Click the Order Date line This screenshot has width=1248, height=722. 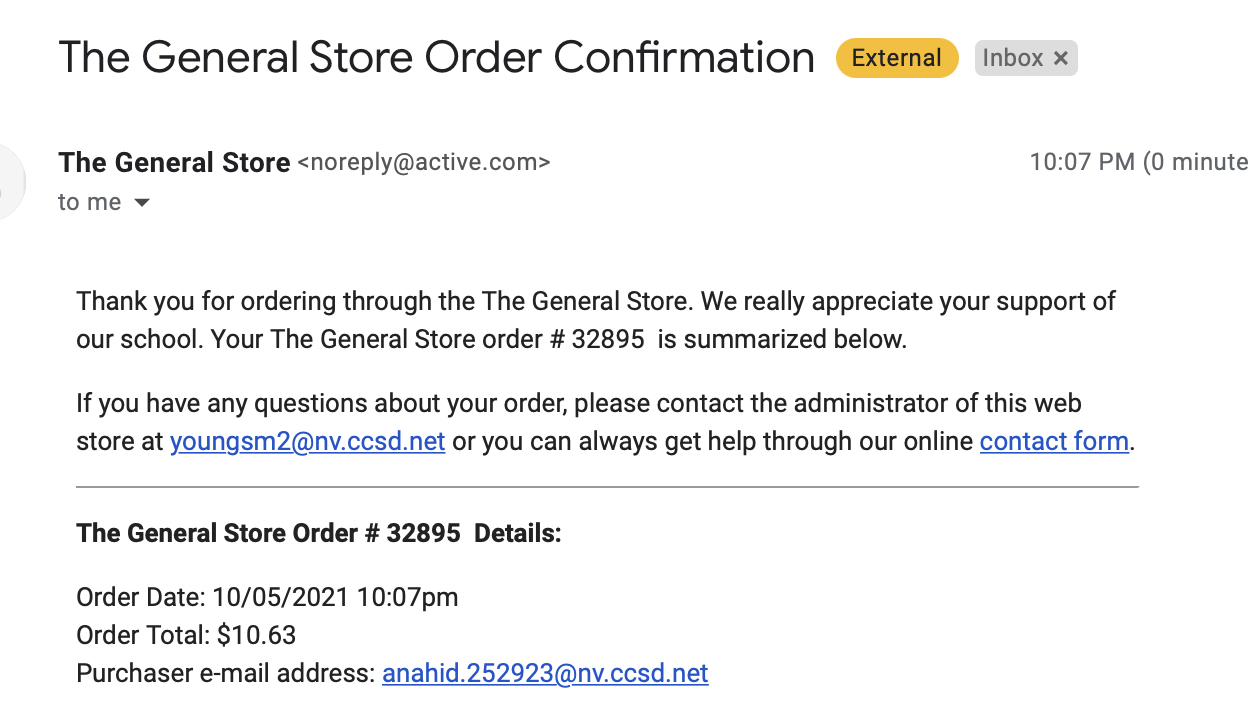pyautogui.click(x=267, y=598)
